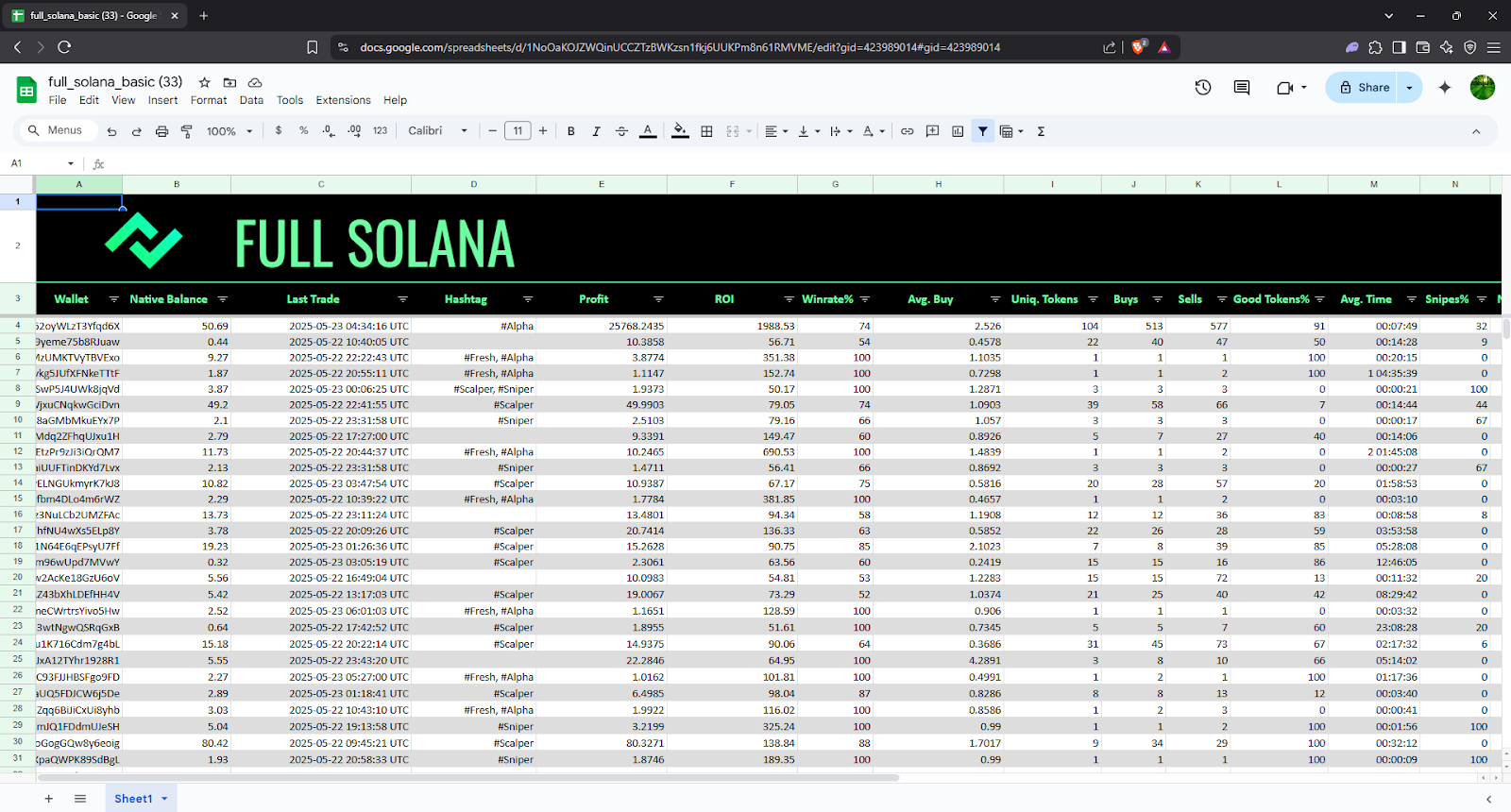Click the cloud save status icon
The width and height of the screenshot is (1511, 812).
point(255,82)
